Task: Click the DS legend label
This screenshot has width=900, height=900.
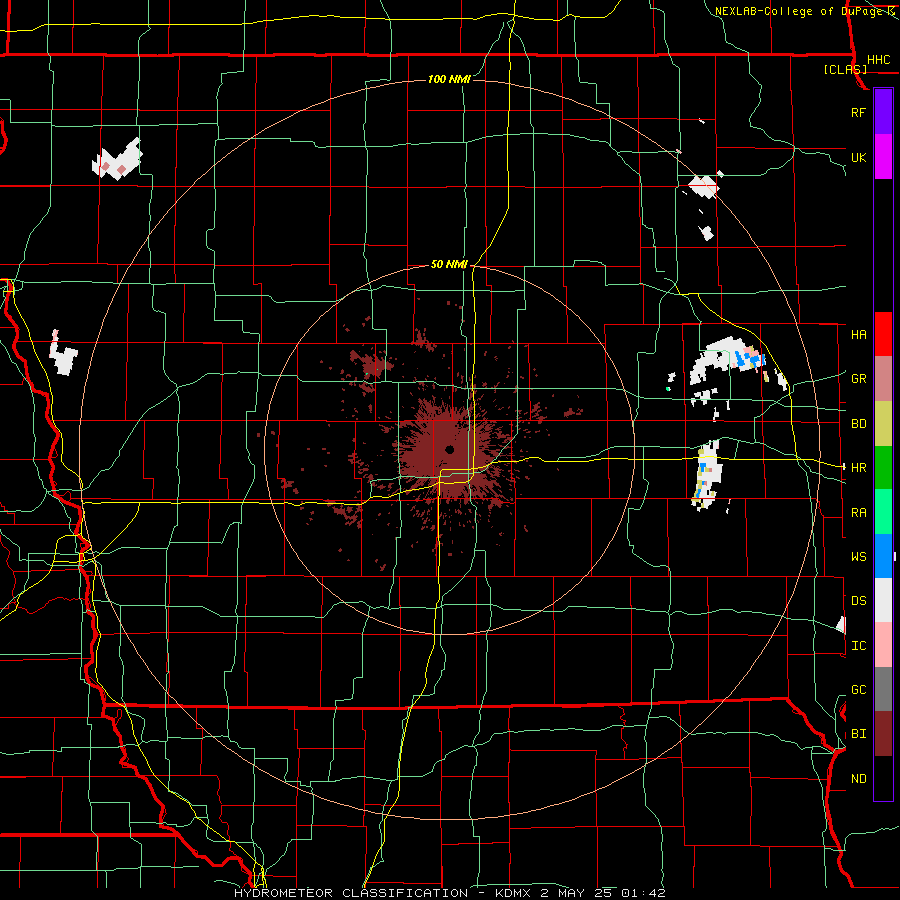Action: coord(859,601)
